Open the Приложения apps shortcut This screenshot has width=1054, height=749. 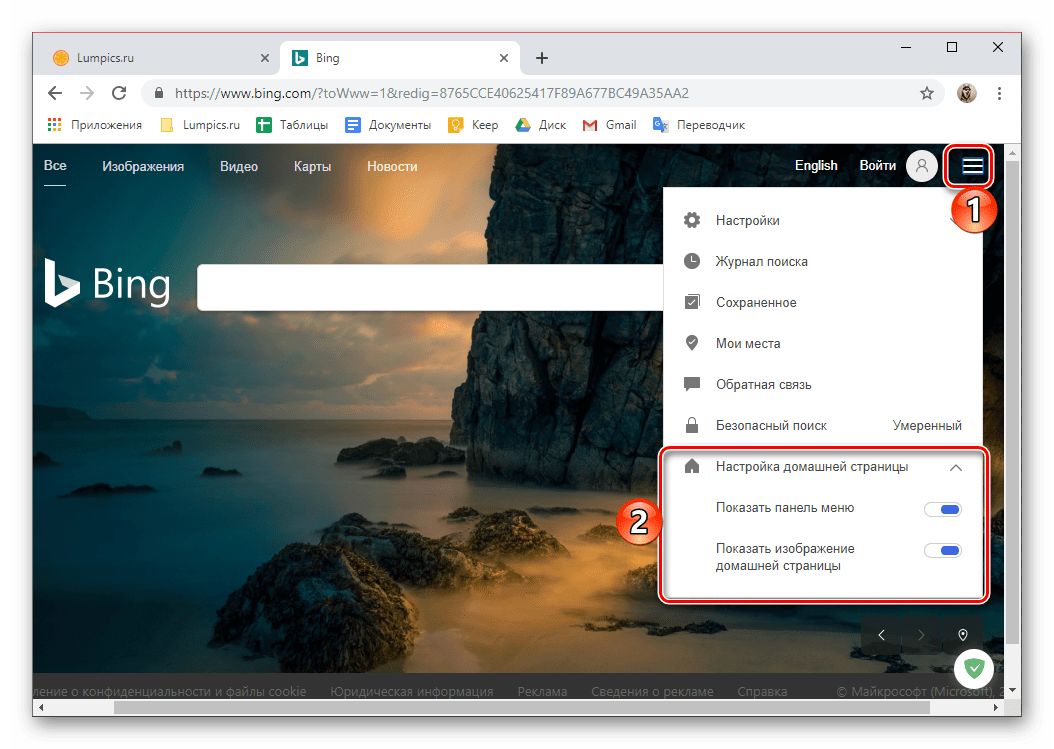tap(95, 125)
